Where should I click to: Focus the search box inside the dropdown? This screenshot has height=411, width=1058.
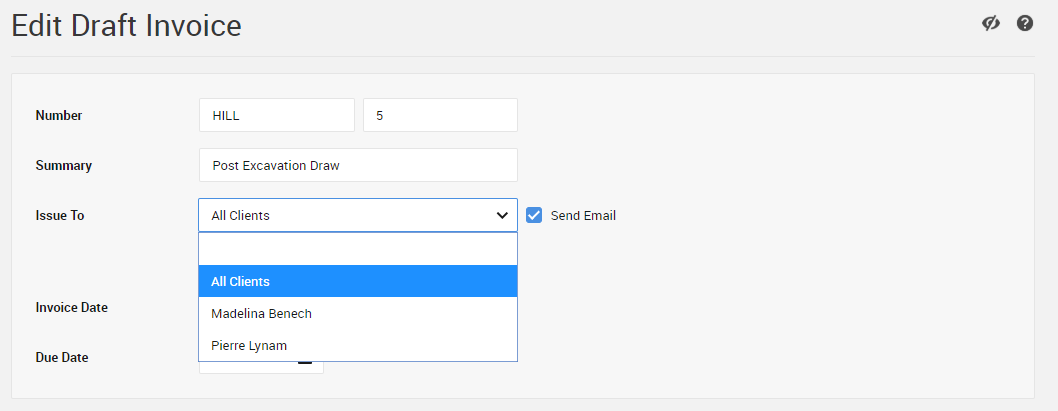(357, 249)
